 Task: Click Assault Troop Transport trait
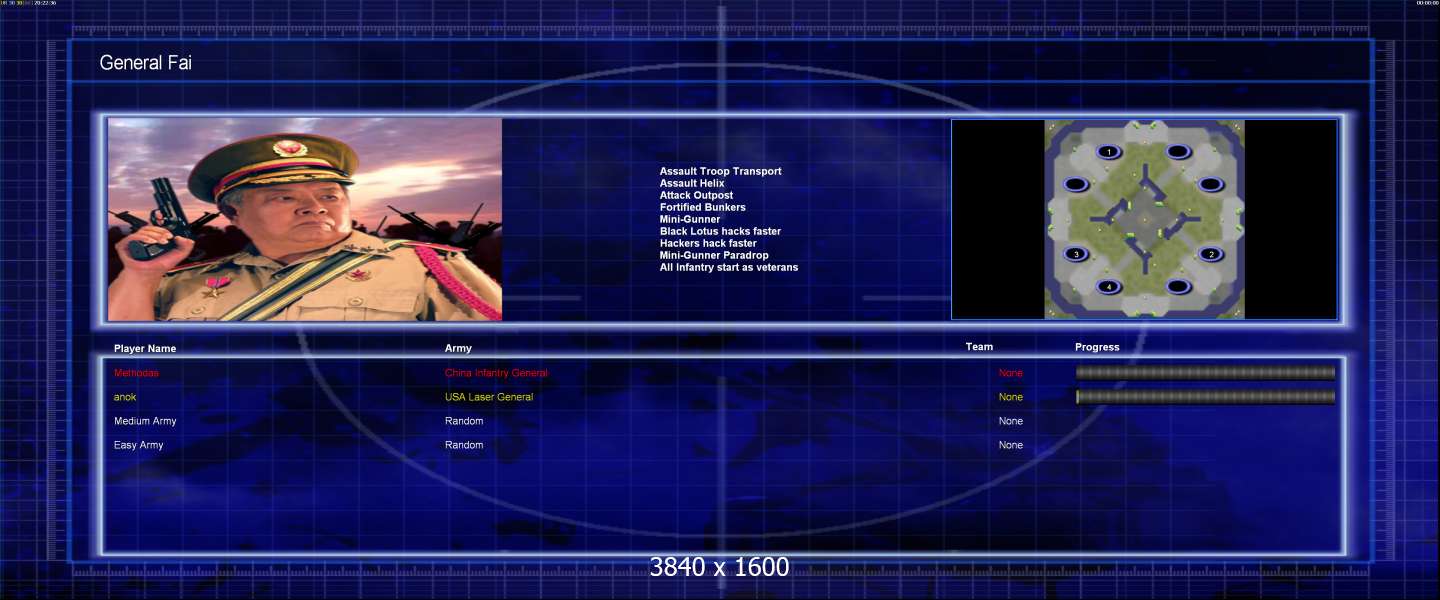(721, 171)
